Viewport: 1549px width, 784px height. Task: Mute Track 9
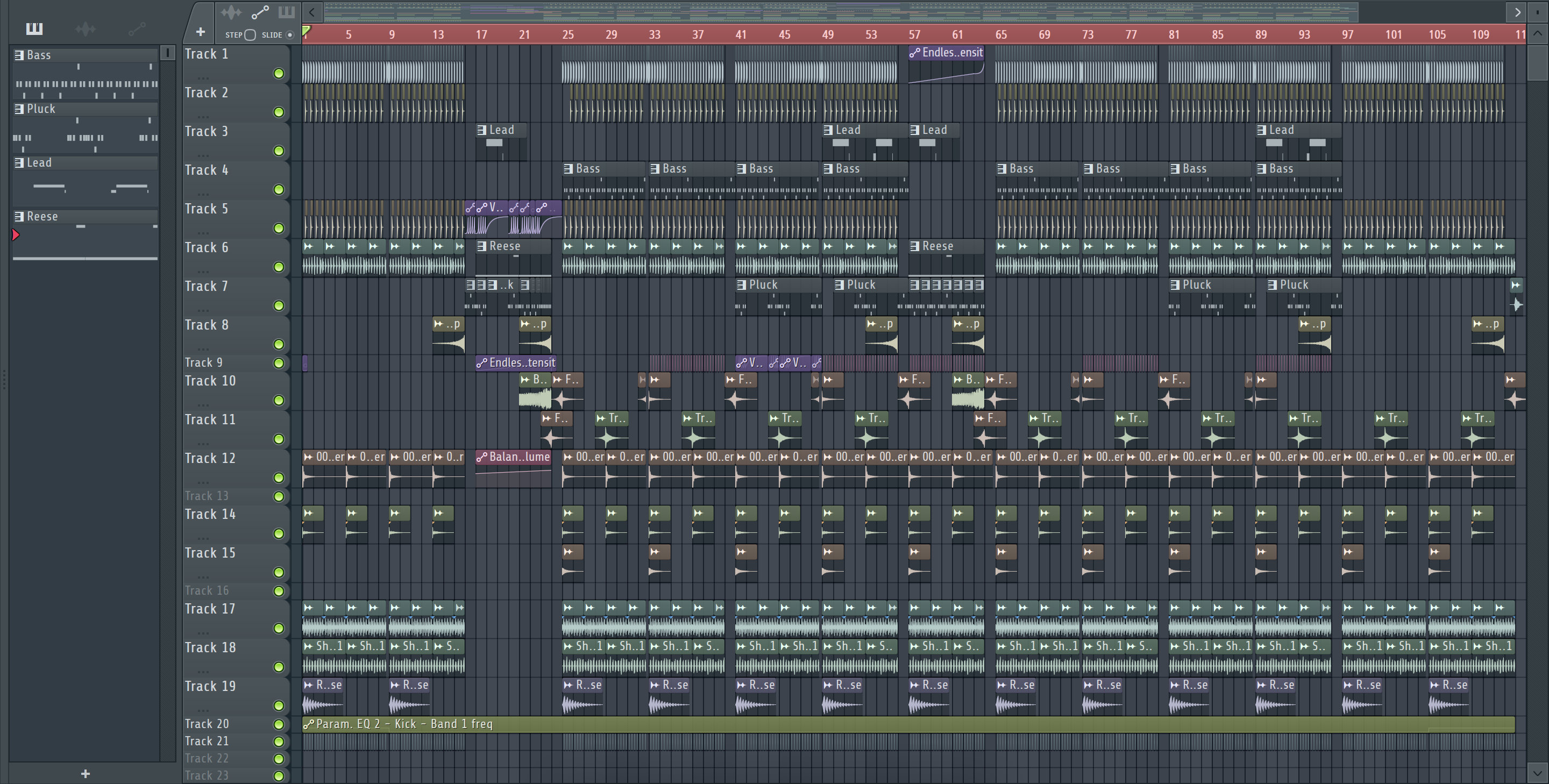(x=279, y=363)
